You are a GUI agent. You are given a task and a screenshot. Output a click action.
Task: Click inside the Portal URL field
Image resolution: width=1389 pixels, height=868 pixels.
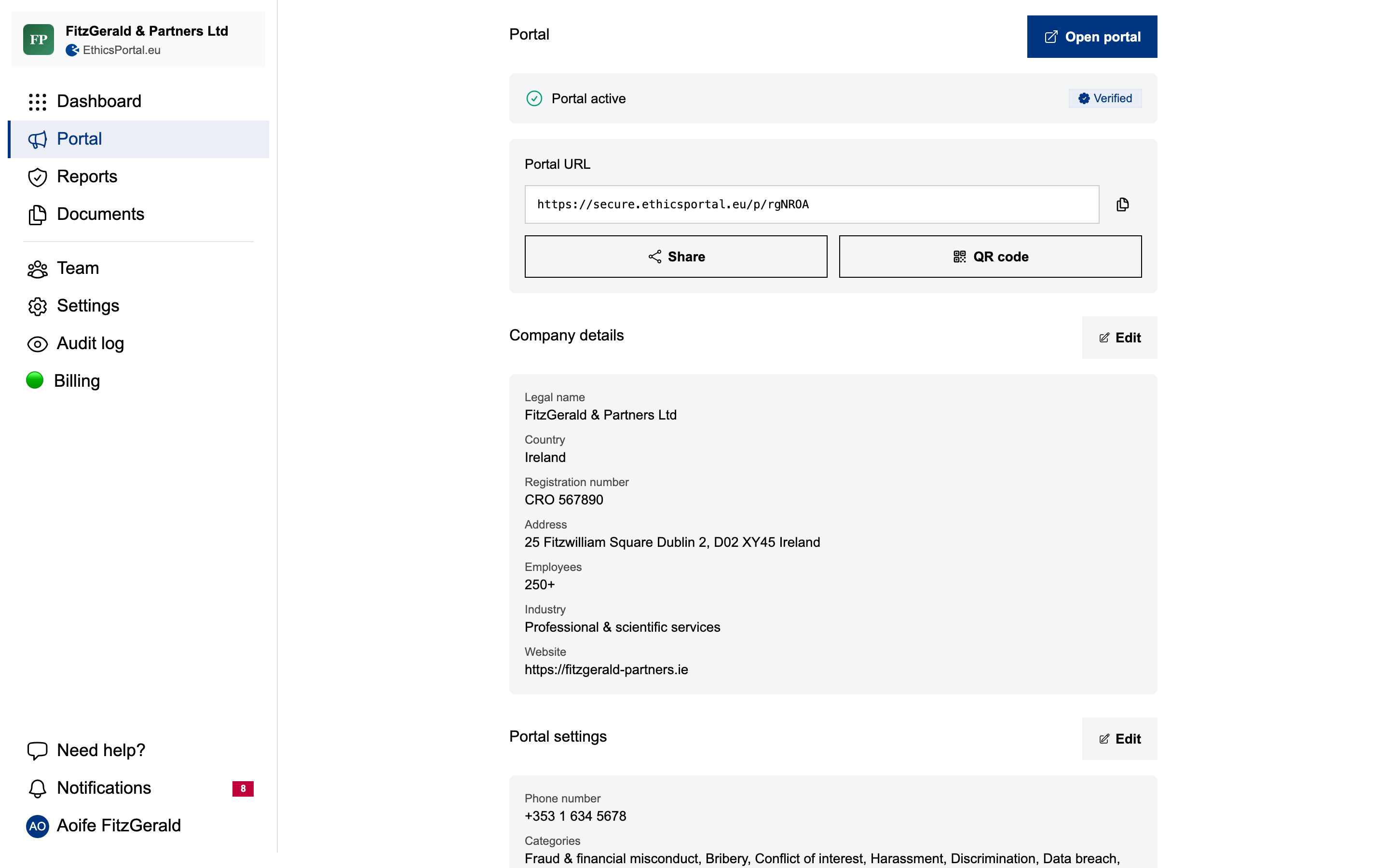coord(811,204)
